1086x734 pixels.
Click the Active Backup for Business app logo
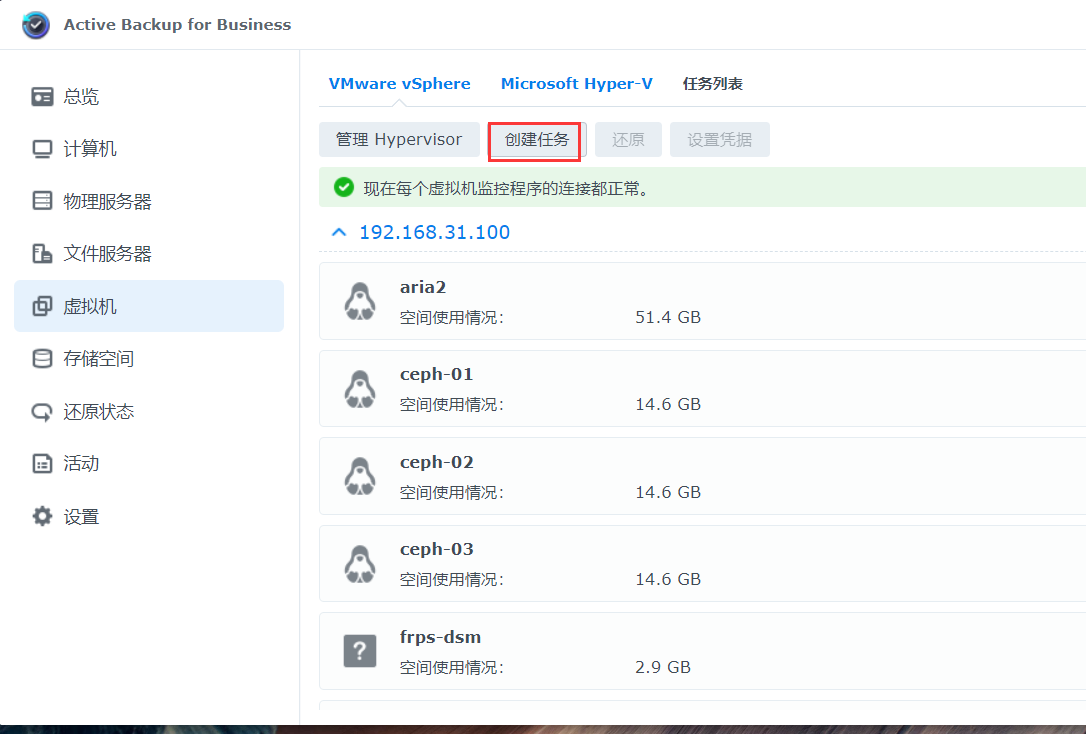[x=35, y=25]
